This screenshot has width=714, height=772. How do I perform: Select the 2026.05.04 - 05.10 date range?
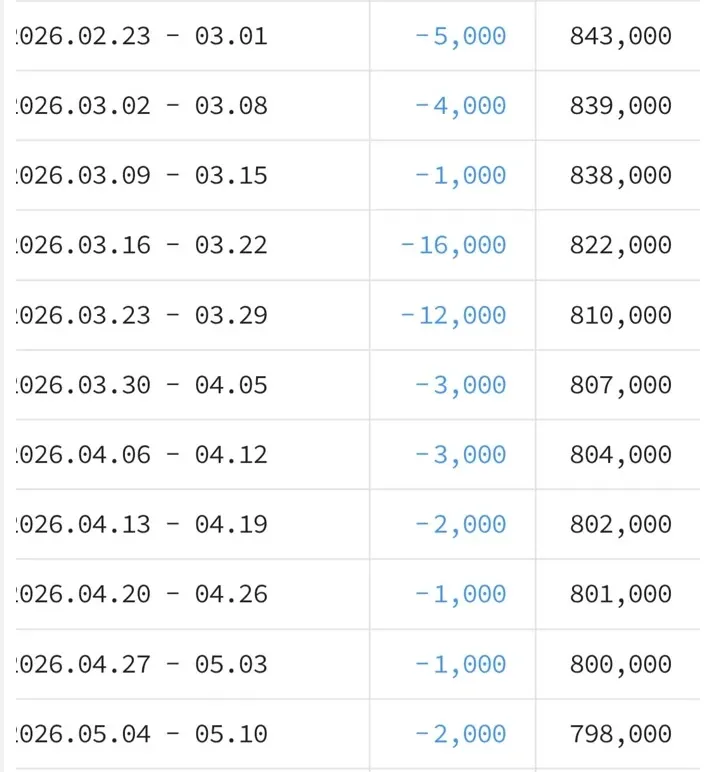141,734
